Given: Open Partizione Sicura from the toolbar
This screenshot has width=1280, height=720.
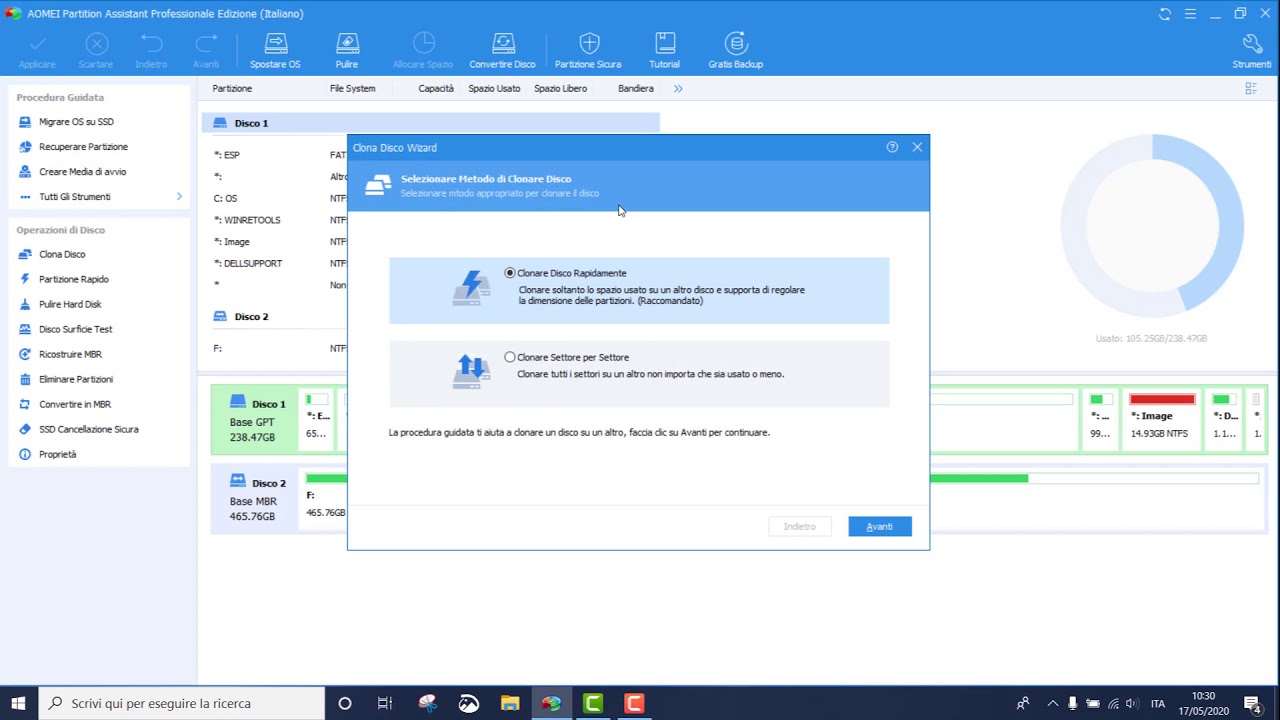Looking at the screenshot, I should 588,50.
